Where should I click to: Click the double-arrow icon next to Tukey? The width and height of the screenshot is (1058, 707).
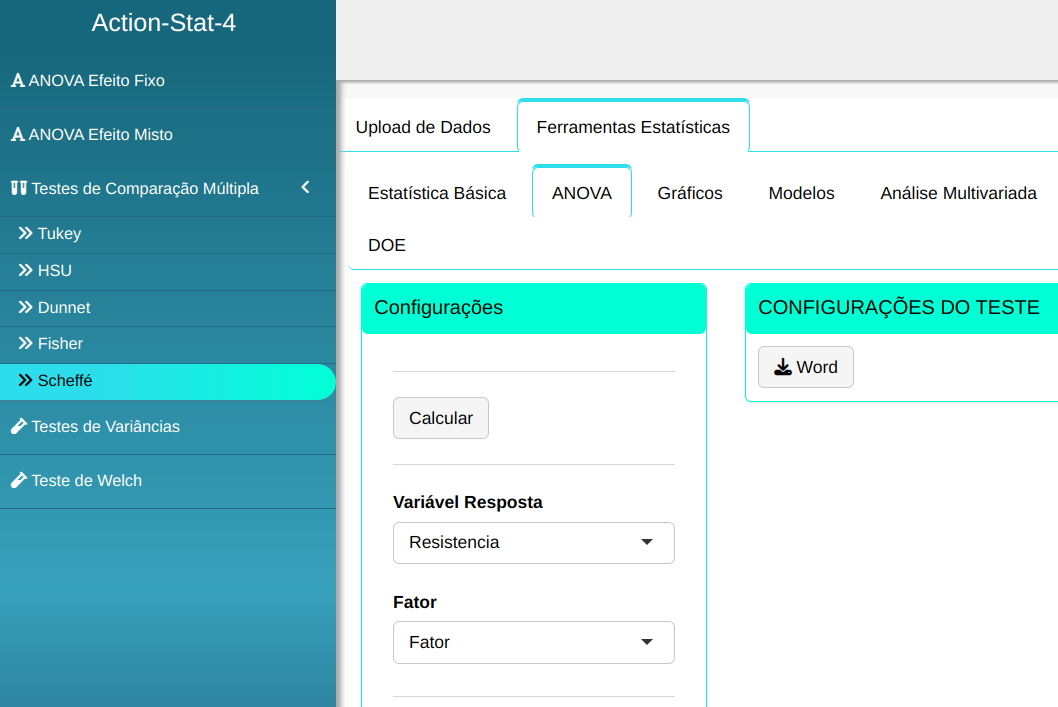click(x=26, y=234)
